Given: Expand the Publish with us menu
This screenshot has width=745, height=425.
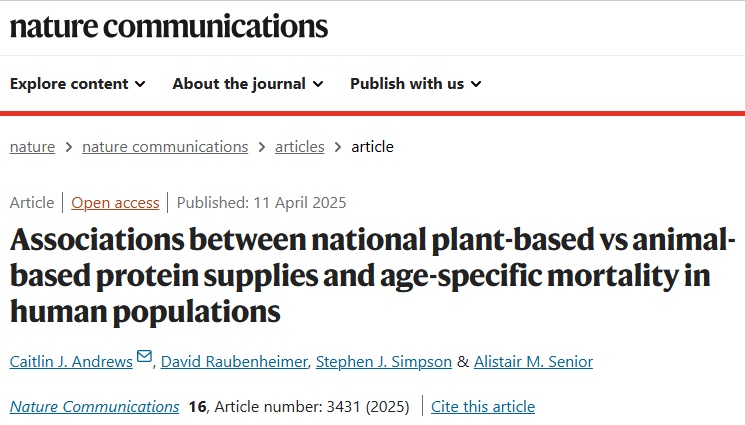Looking at the screenshot, I should coord(416,84).
